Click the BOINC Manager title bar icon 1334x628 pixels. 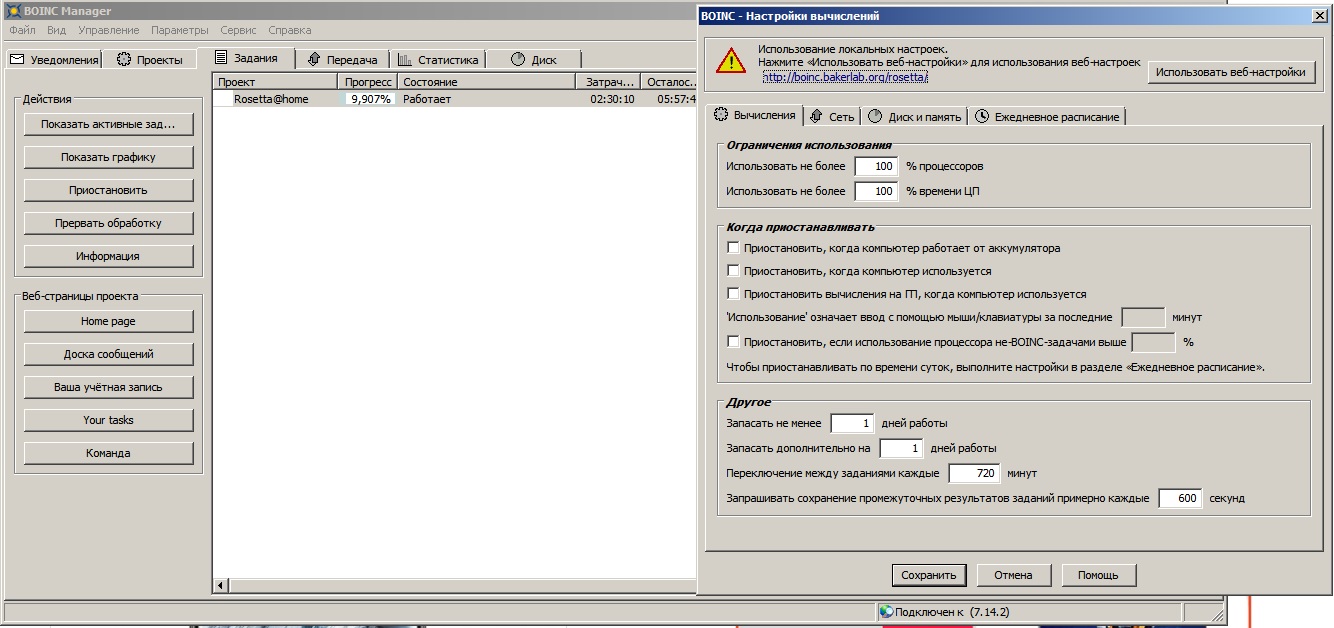coord(13,11)
